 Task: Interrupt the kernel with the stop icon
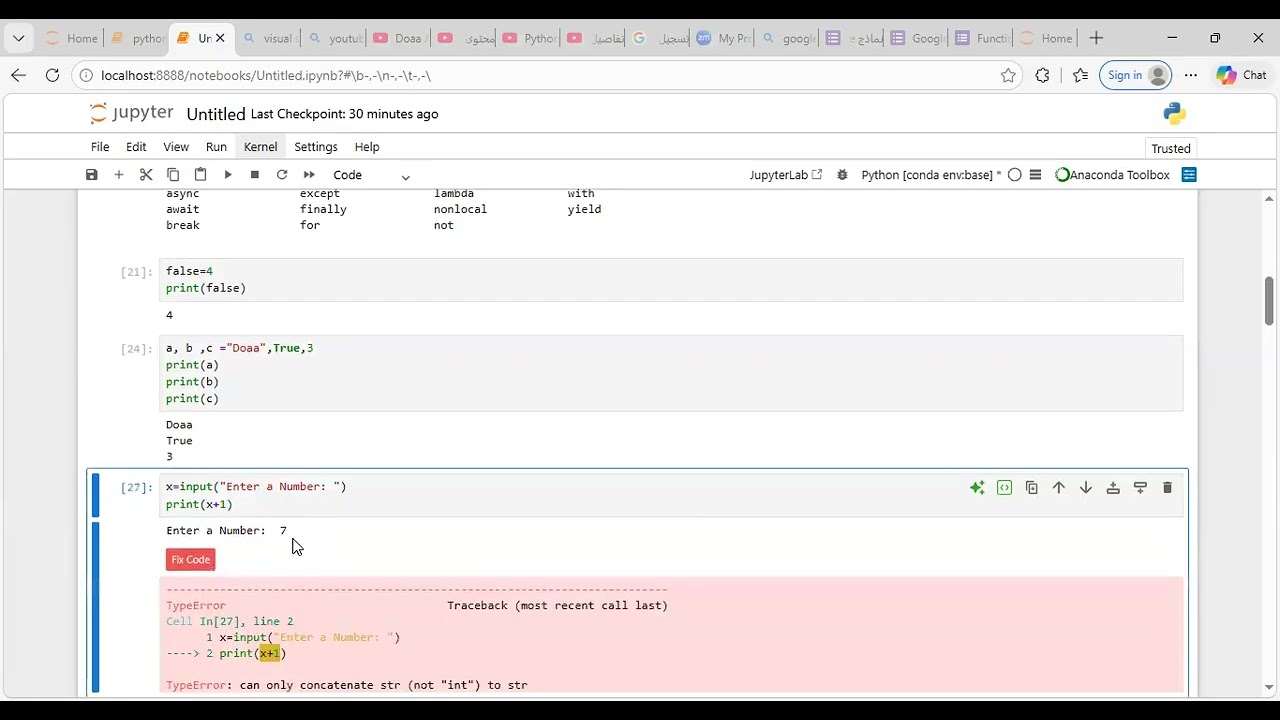(x=255, y=175)
